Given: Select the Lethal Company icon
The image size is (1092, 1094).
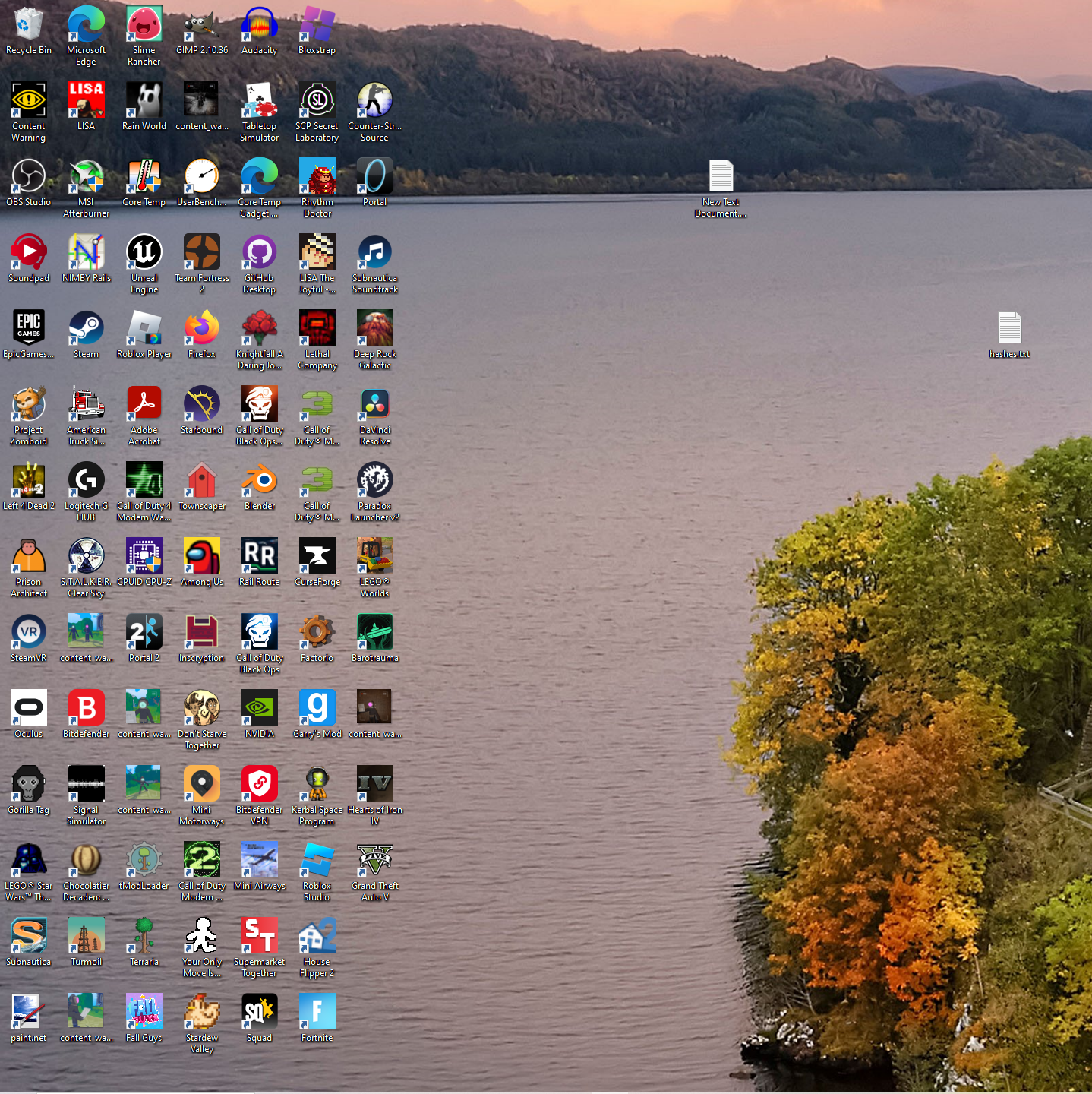Looking at the screenshot, I should pyautogui.click(x=317, y=328).
